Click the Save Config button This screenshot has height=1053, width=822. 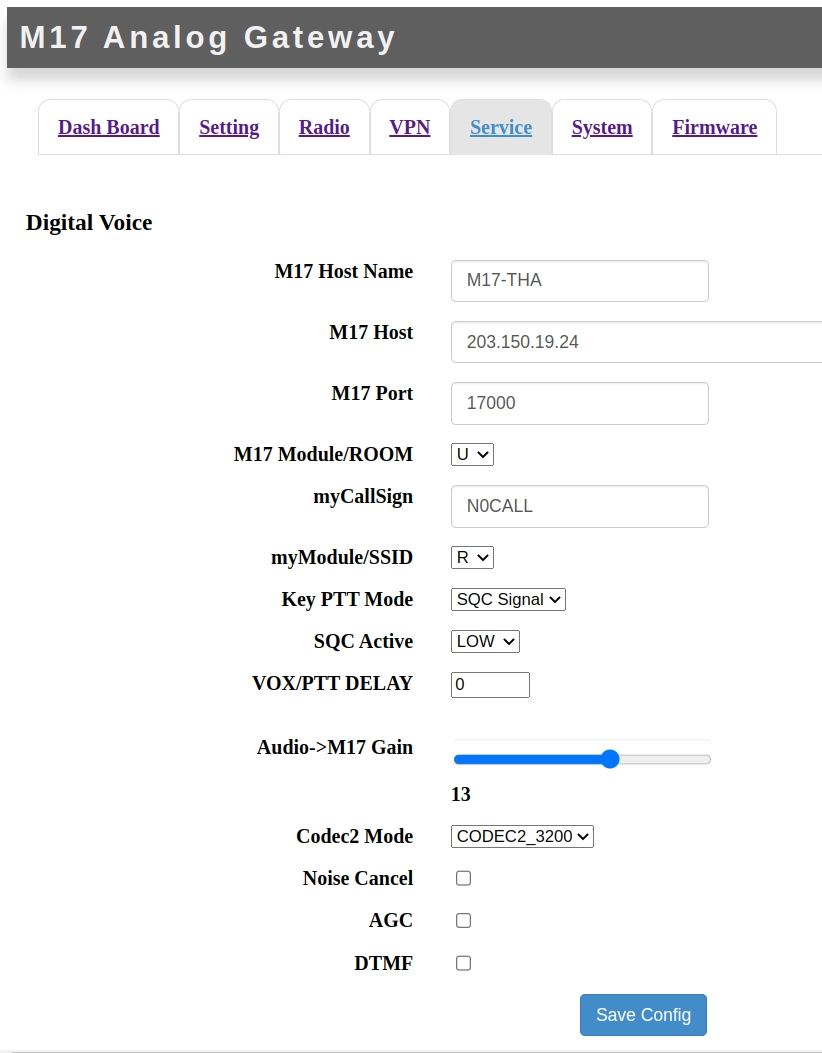coord(643,1015)
